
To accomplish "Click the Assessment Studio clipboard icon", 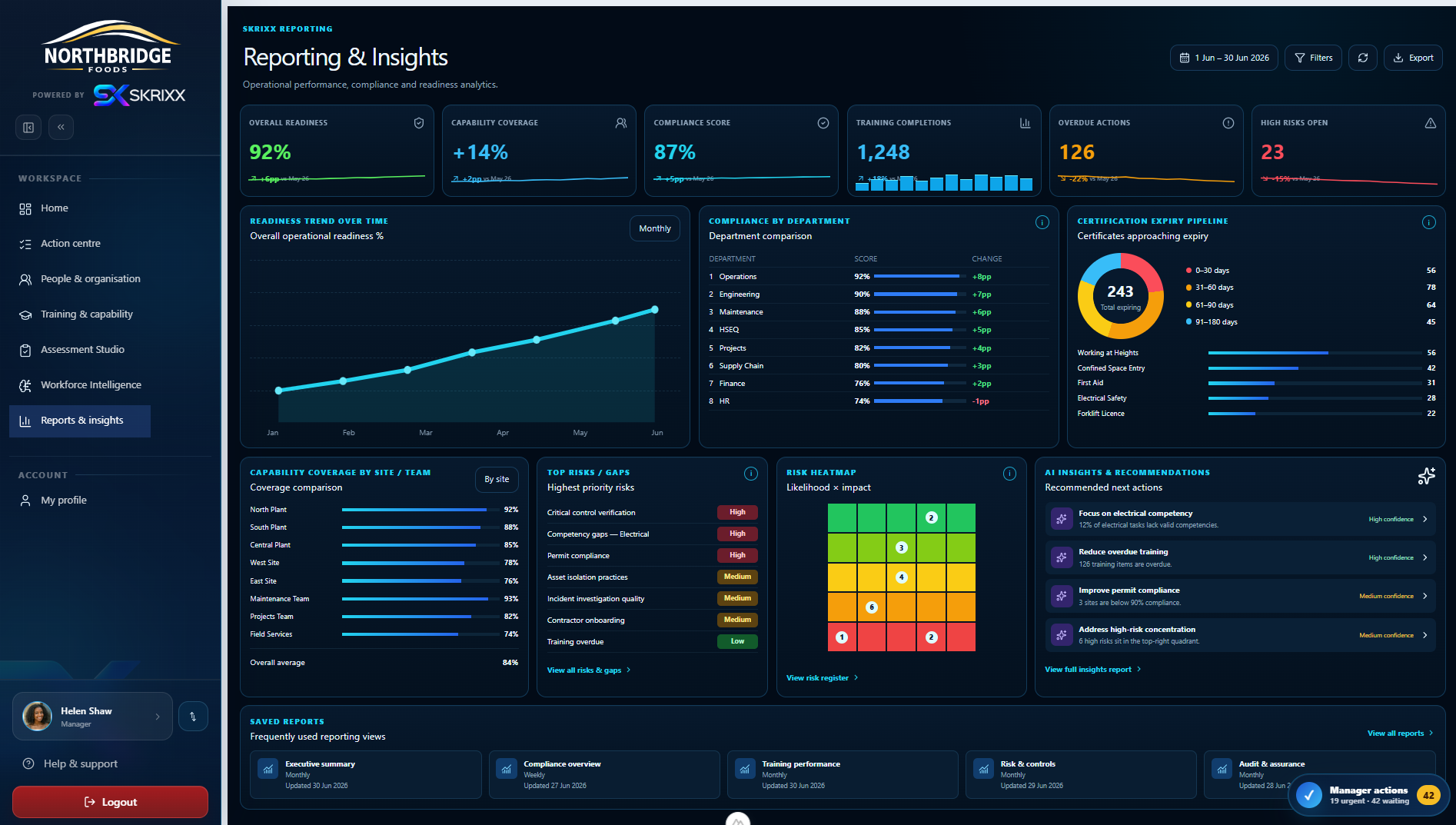I will 25,350.
